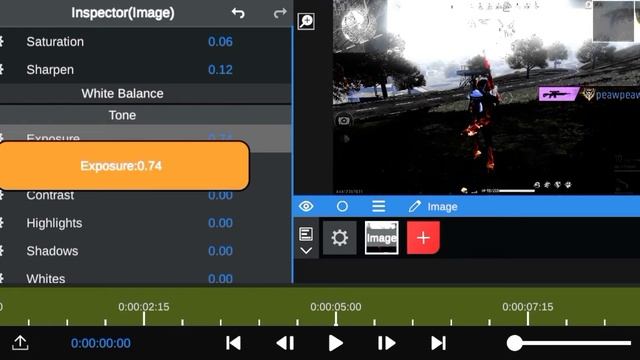Screen dimensions: 640x360
Task: Click timeline marker at 0:00:05:00
Action: (336, 307)
